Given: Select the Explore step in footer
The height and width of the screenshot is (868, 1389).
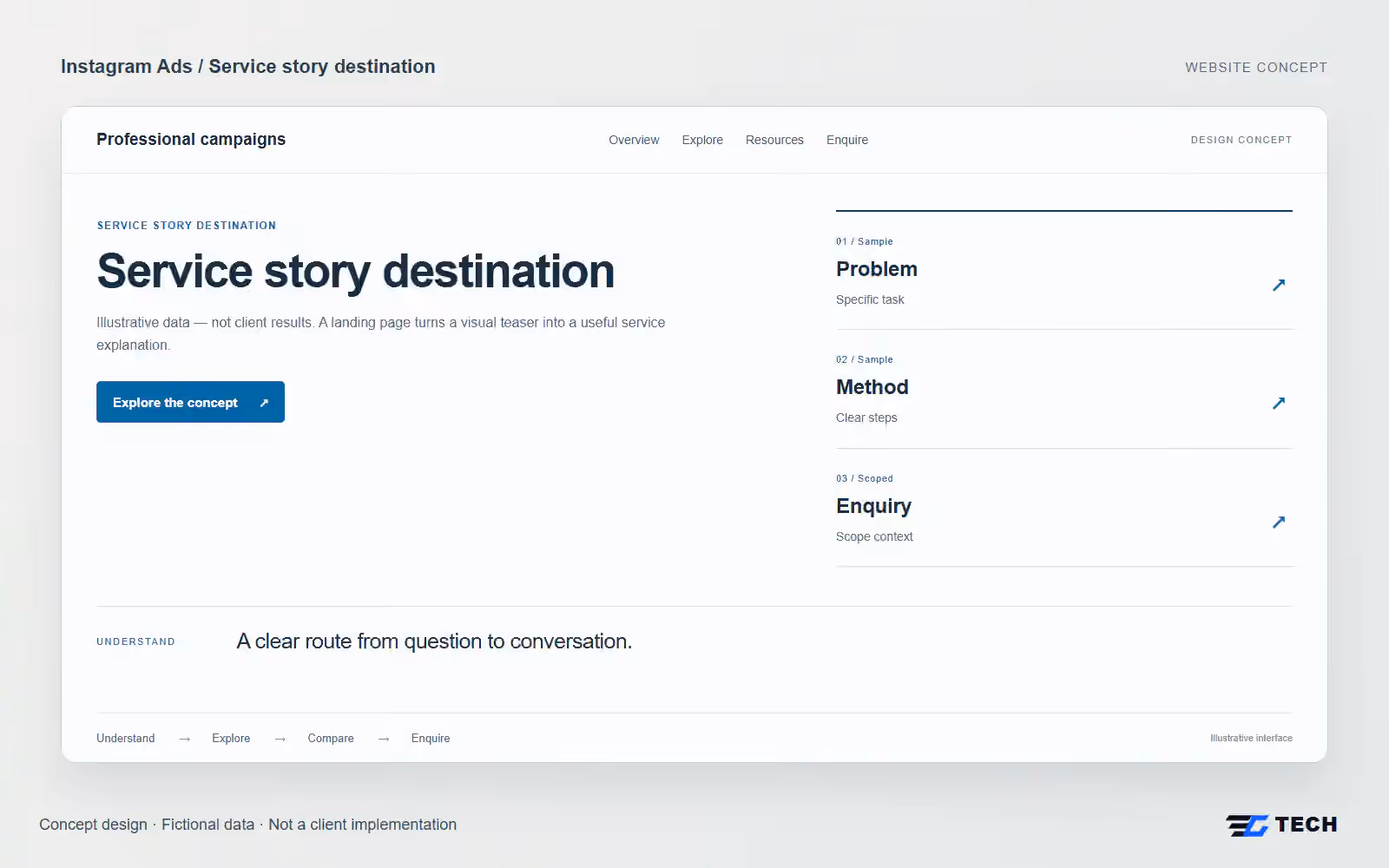Looking at the screenshot, I should pyautogui.click(x=231, y=738).
